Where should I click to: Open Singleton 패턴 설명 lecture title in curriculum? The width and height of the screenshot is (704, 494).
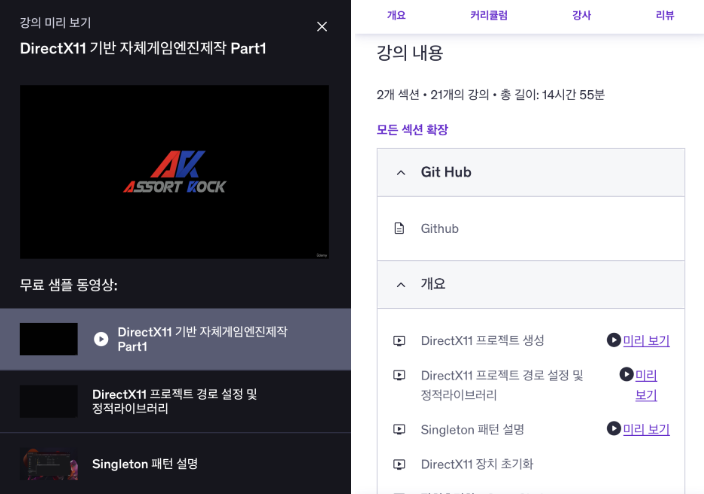point(472,430)
